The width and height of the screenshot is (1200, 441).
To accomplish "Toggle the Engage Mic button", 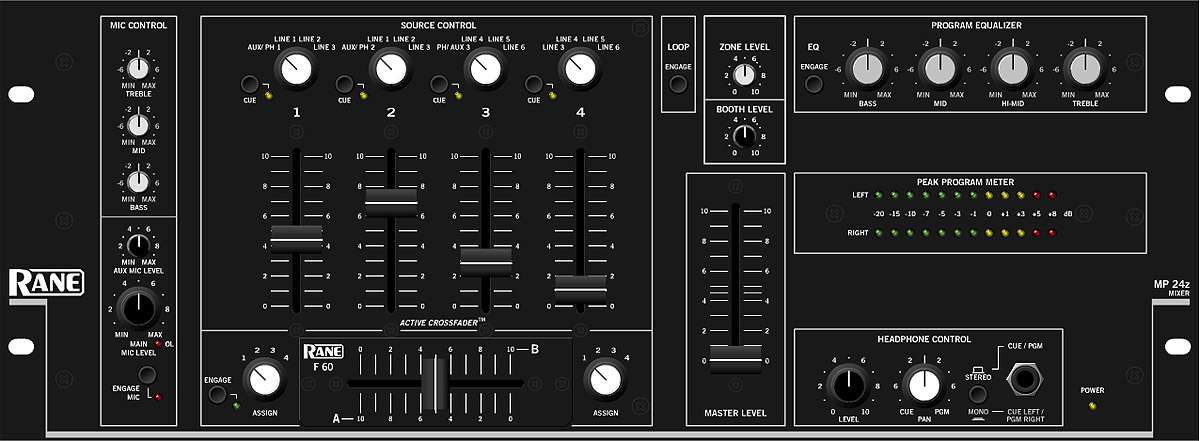I will [x=147, y=374].
